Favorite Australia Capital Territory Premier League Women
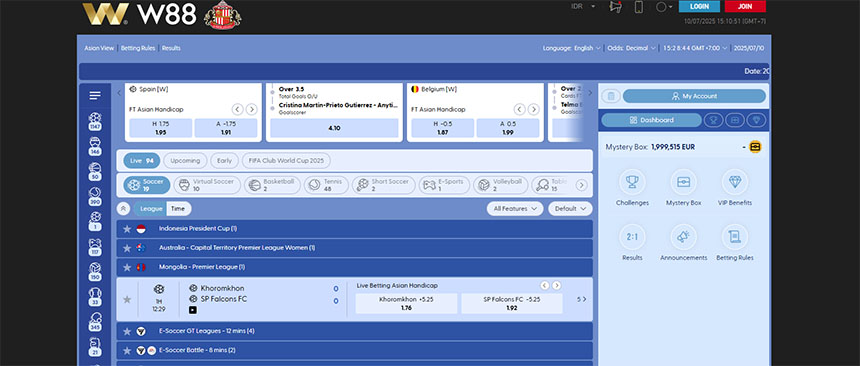The image size is (860, 366). click(x=127, y=248)
